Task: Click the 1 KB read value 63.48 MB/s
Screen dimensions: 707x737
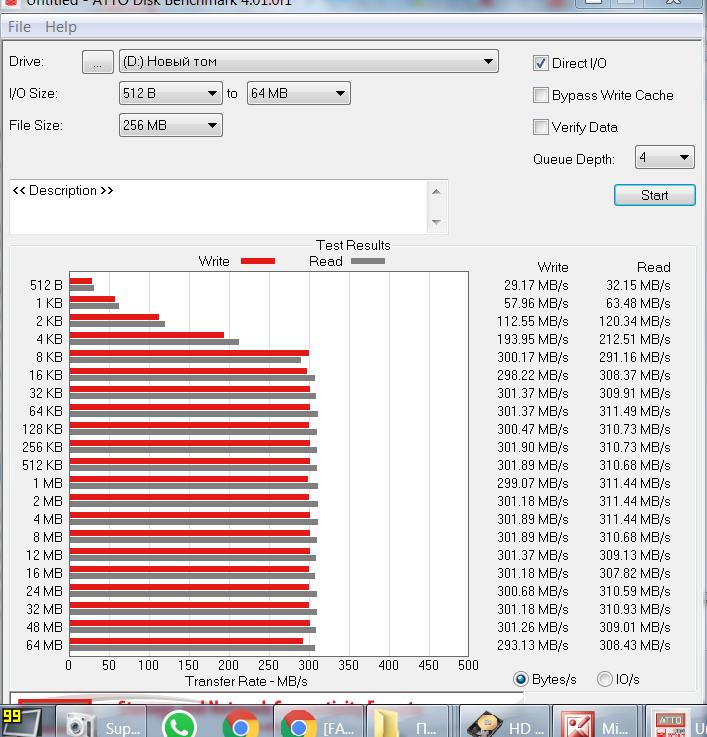Action: (638, 303)
